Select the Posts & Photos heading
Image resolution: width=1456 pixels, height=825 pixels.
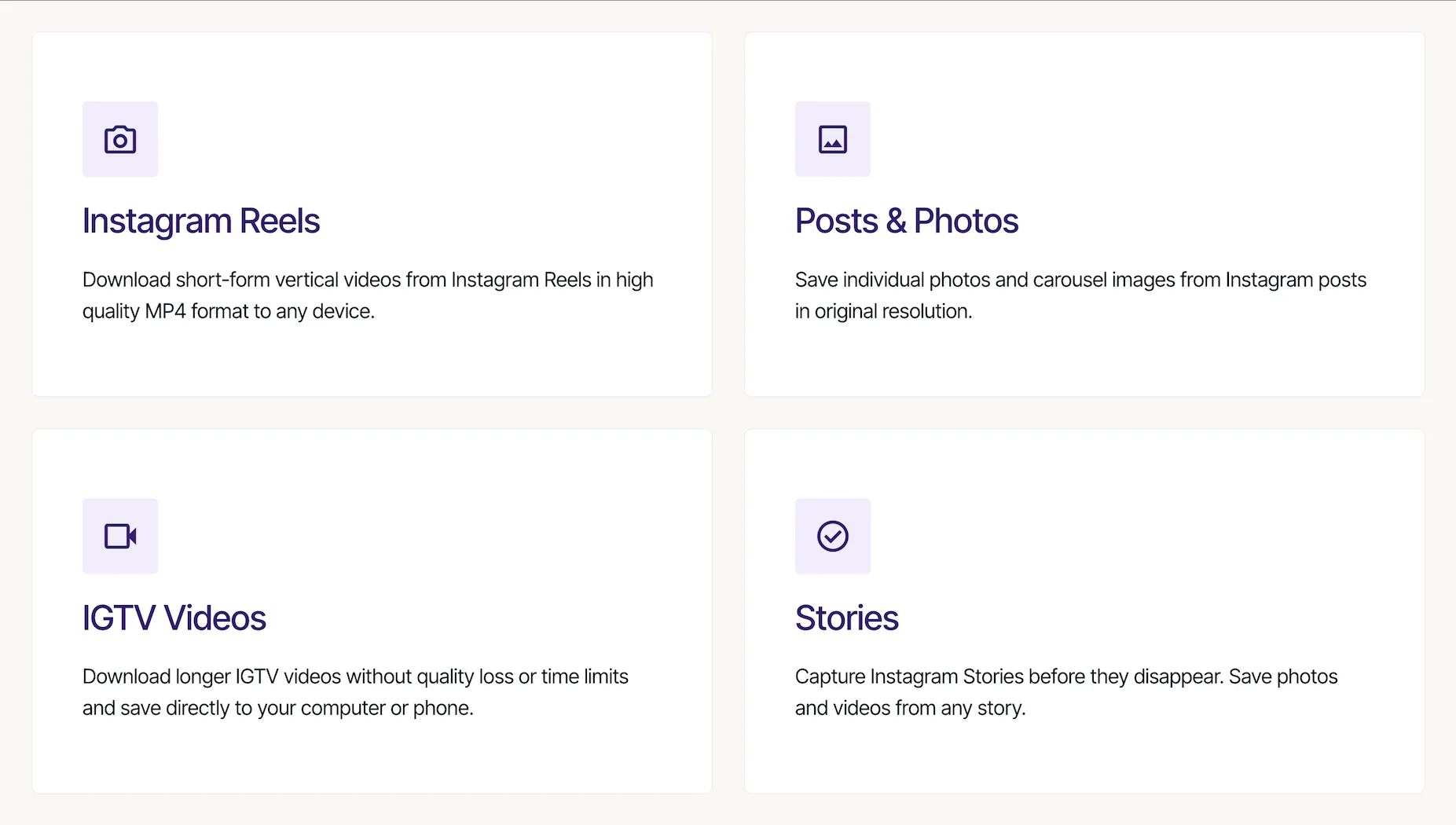[x=907, y=221]
